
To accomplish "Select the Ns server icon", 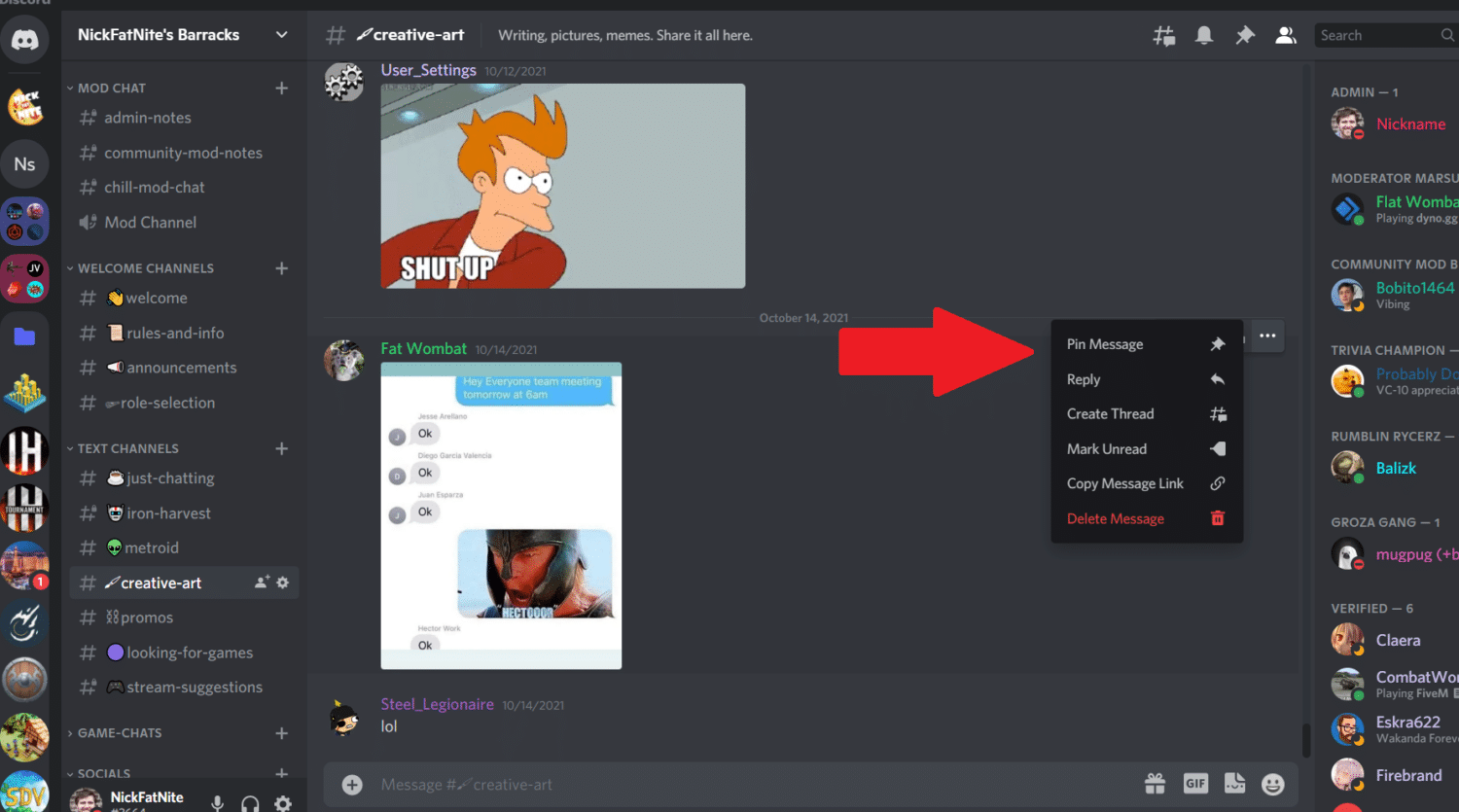I will pos(24,164).
